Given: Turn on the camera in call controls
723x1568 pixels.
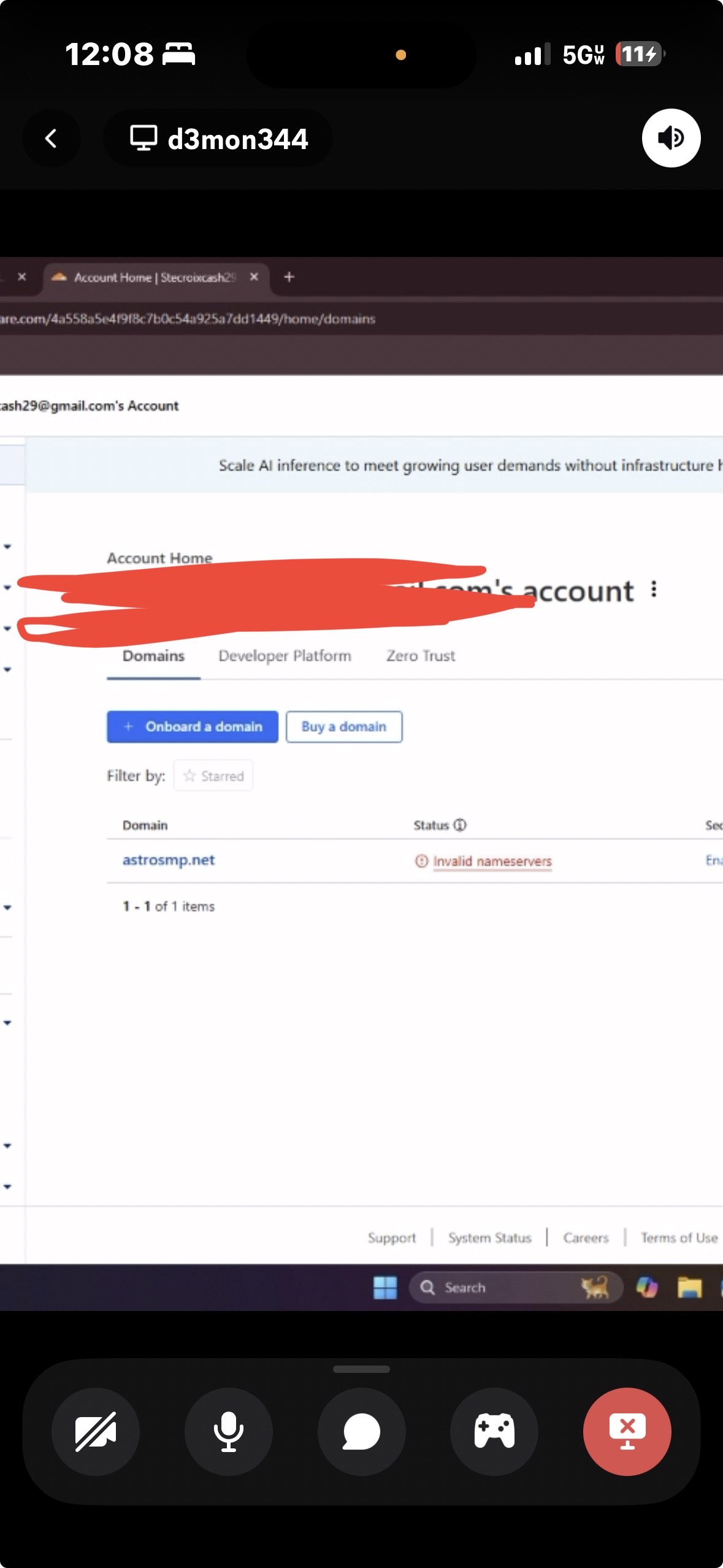Looking at the screenshot, I should tap(96, 1431).
